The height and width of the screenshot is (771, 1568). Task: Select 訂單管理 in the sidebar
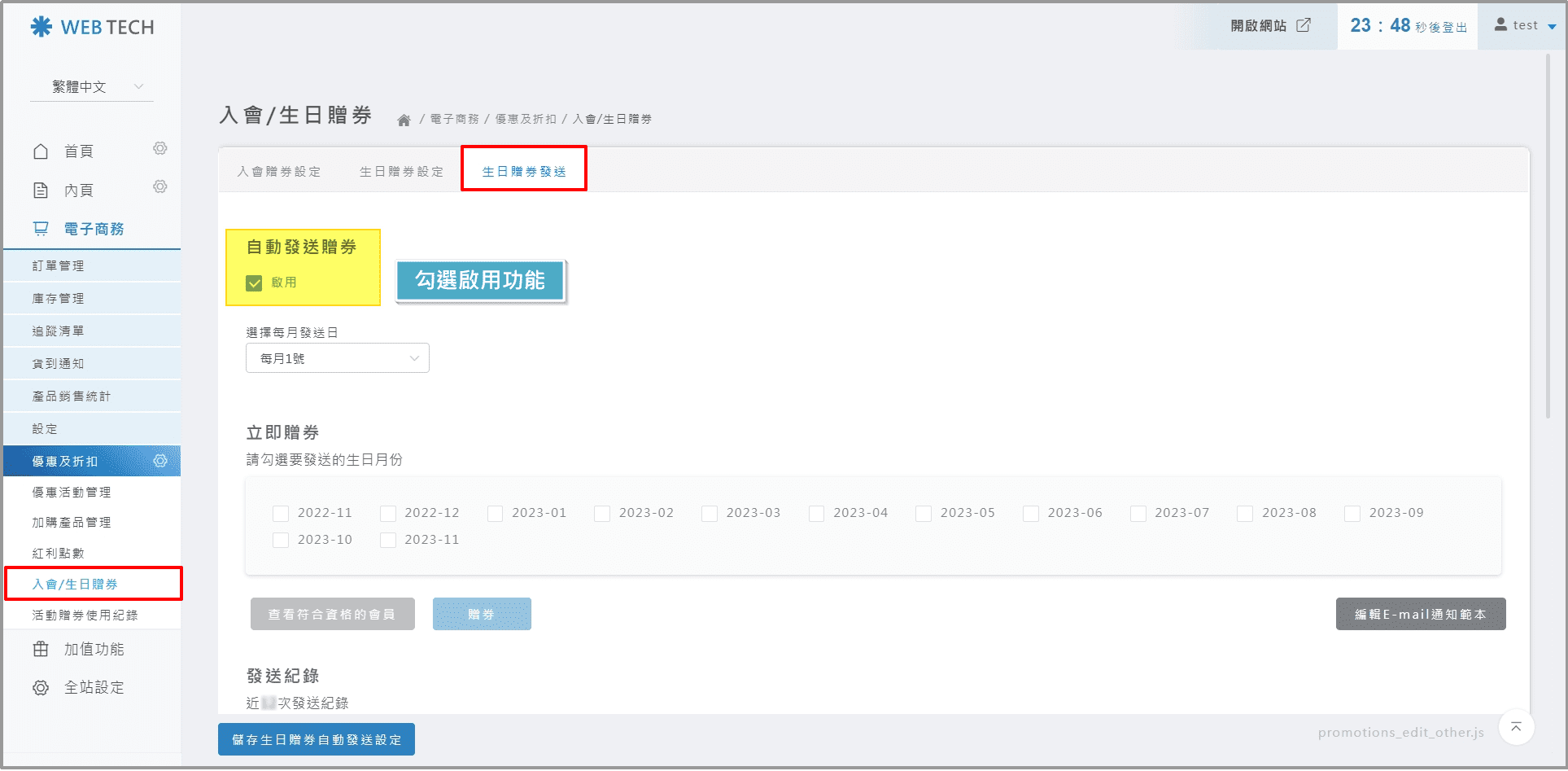click(59, 266)
